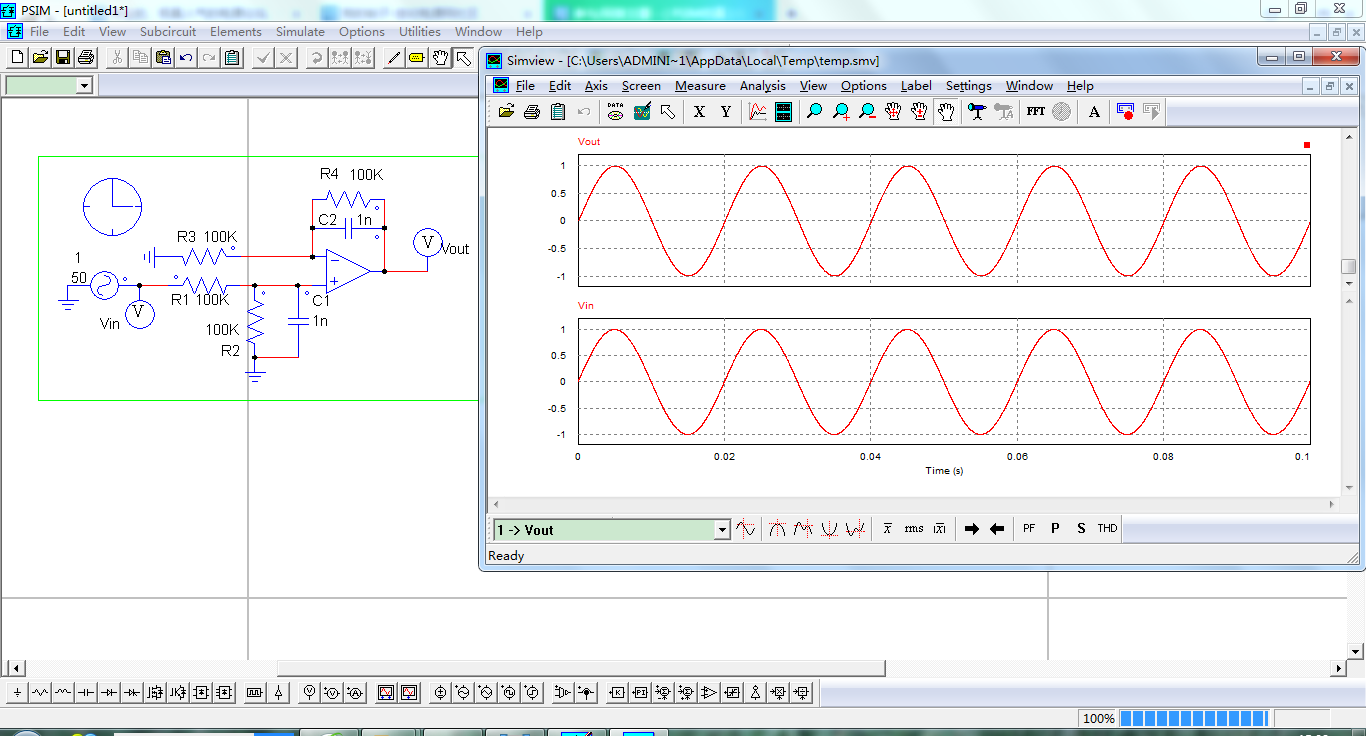Open a schematic file in PSIM toolbar
Screen dimensions: 1366x736
pyautogui.click(x=40, y=58)
